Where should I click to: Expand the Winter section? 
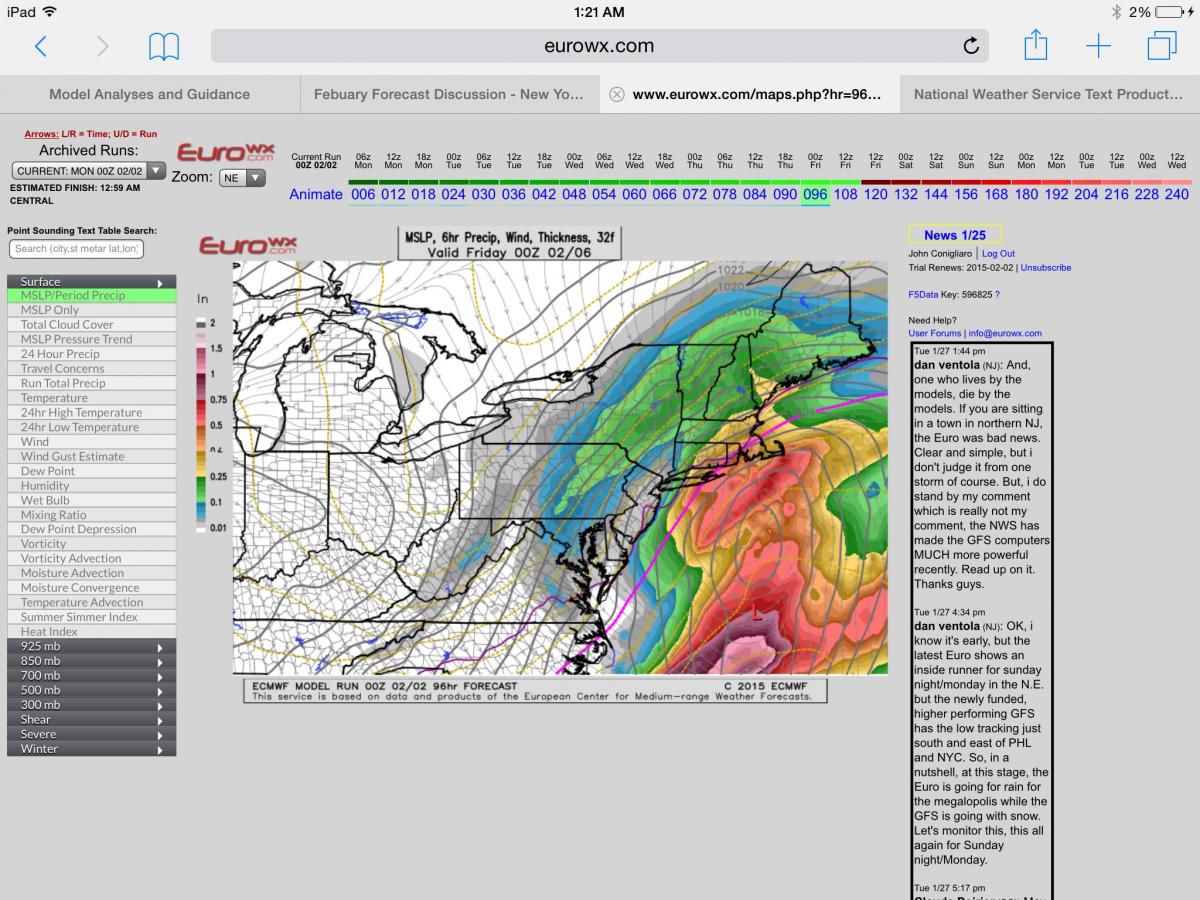(x=91, y=749)
